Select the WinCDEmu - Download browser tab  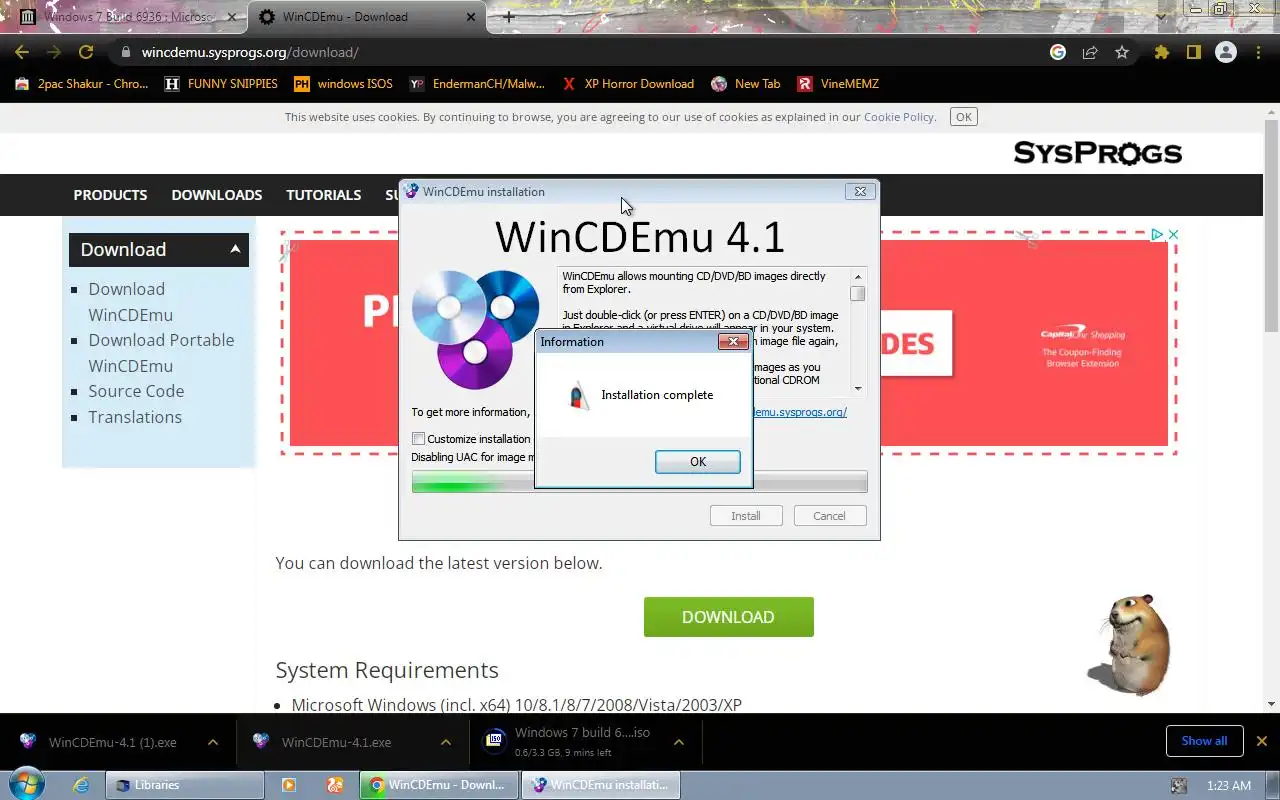365,17
